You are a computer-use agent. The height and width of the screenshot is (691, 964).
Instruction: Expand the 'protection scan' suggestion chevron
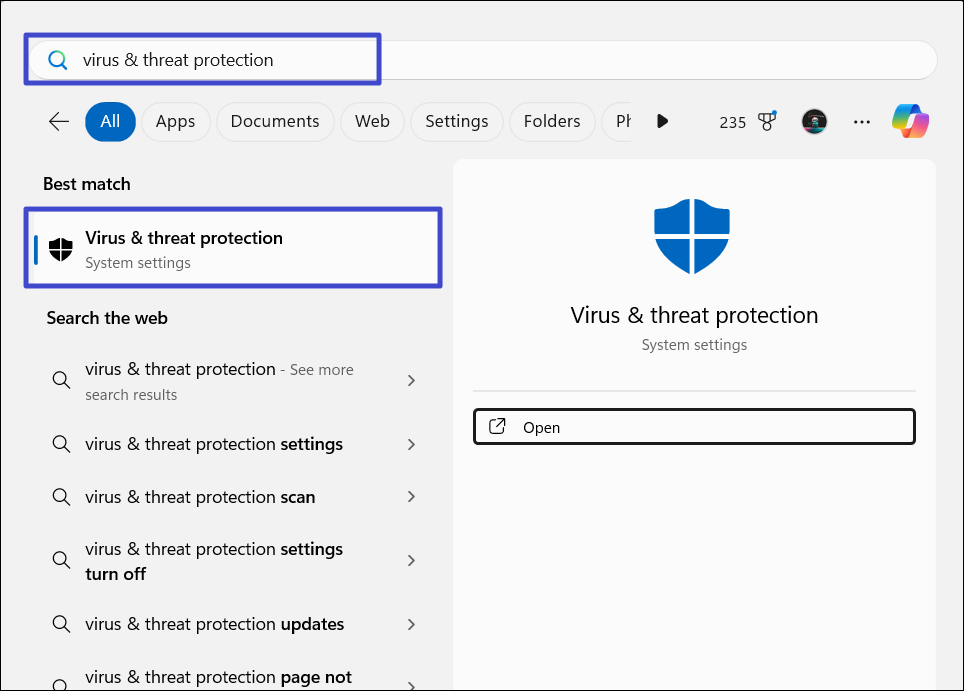coord(411,497)
